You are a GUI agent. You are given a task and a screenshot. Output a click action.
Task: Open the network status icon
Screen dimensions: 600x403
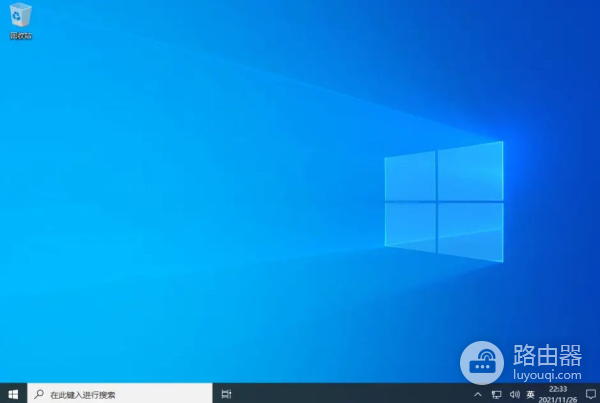496,394
